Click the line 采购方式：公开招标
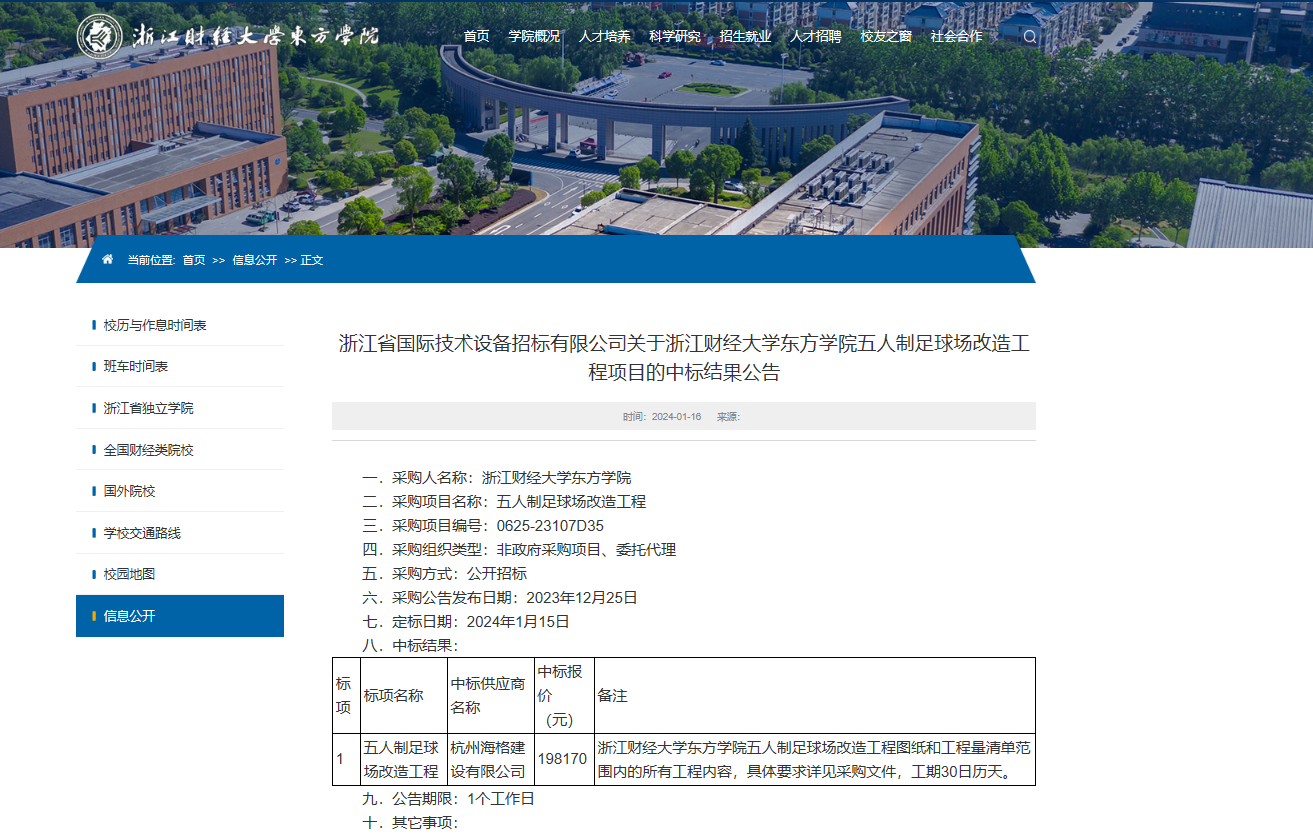The image size is (1313, 838). click(x=444, y=574)
